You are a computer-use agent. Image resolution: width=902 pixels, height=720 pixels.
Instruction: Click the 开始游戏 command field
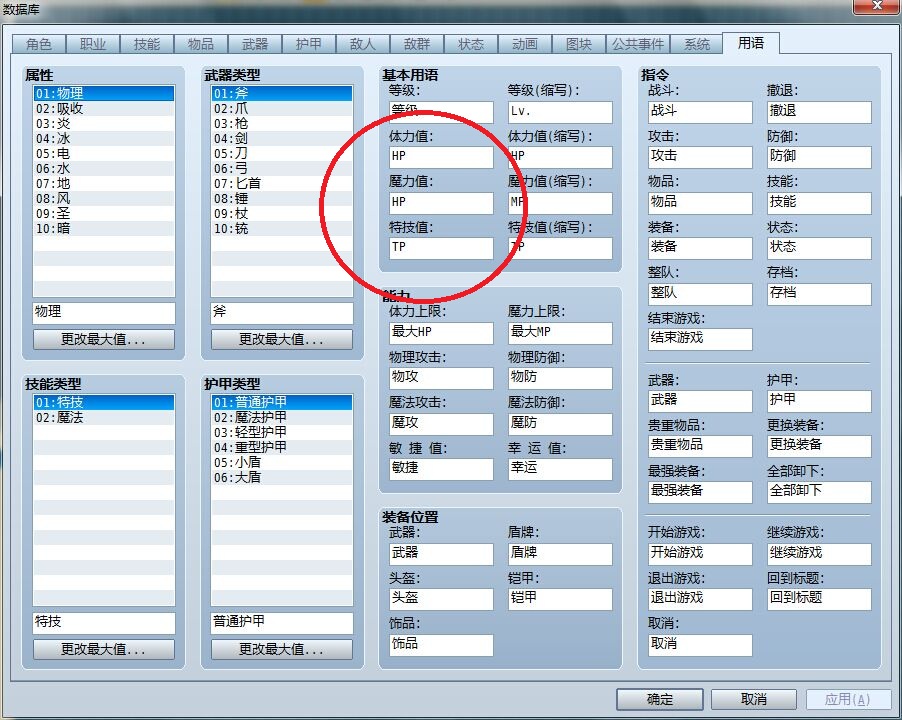[700, 554]
